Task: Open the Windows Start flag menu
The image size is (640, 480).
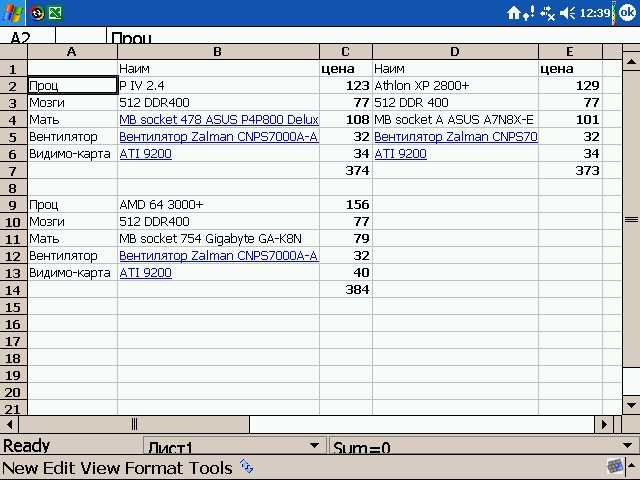Action: coord(12,13)
